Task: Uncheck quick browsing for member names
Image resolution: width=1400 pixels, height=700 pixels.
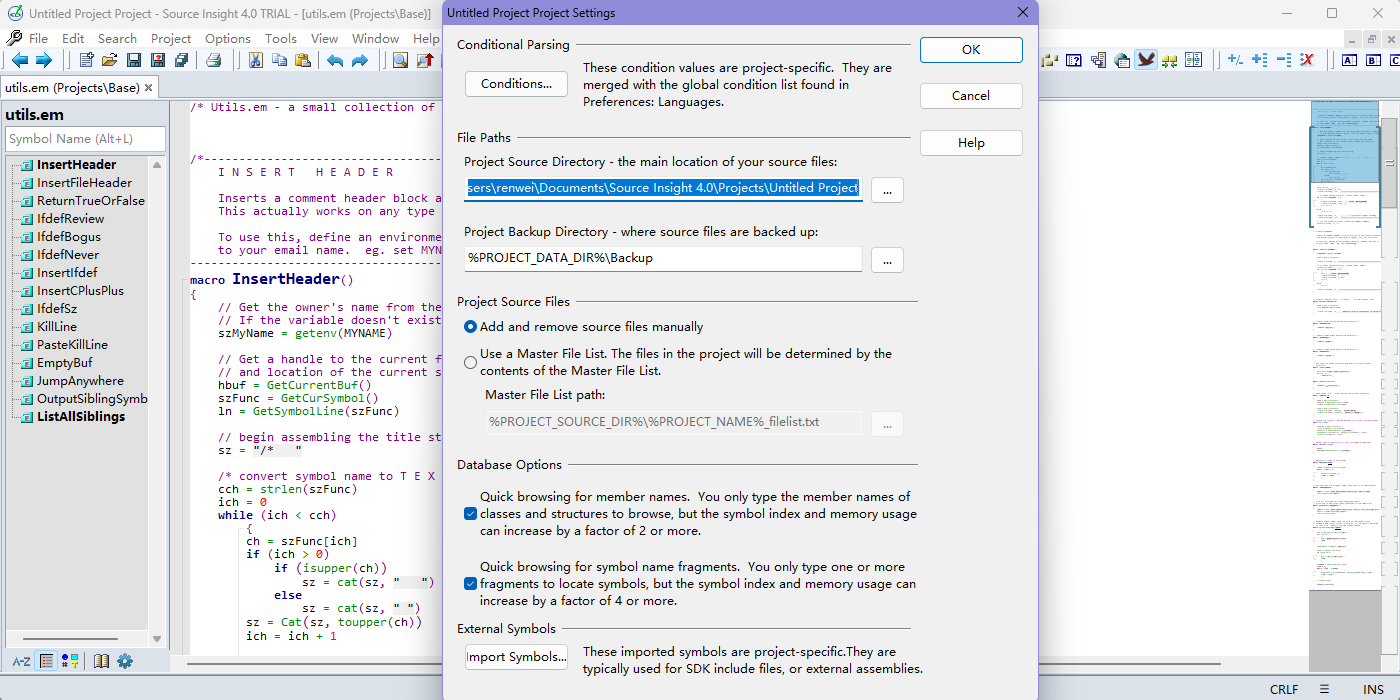Action: pos(470,514)
